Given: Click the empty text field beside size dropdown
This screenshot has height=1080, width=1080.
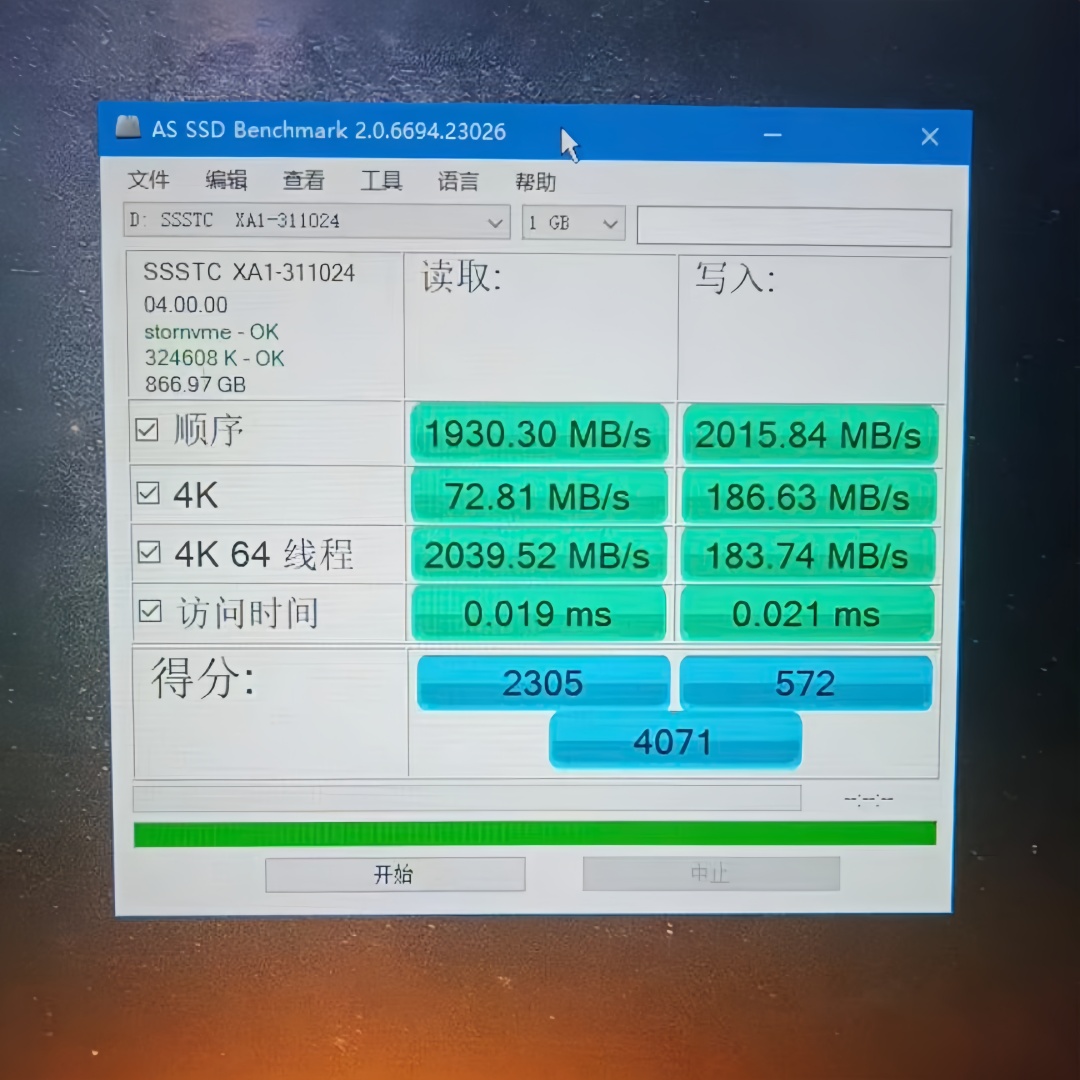Looking at the screenshot, I should [794, 226].
